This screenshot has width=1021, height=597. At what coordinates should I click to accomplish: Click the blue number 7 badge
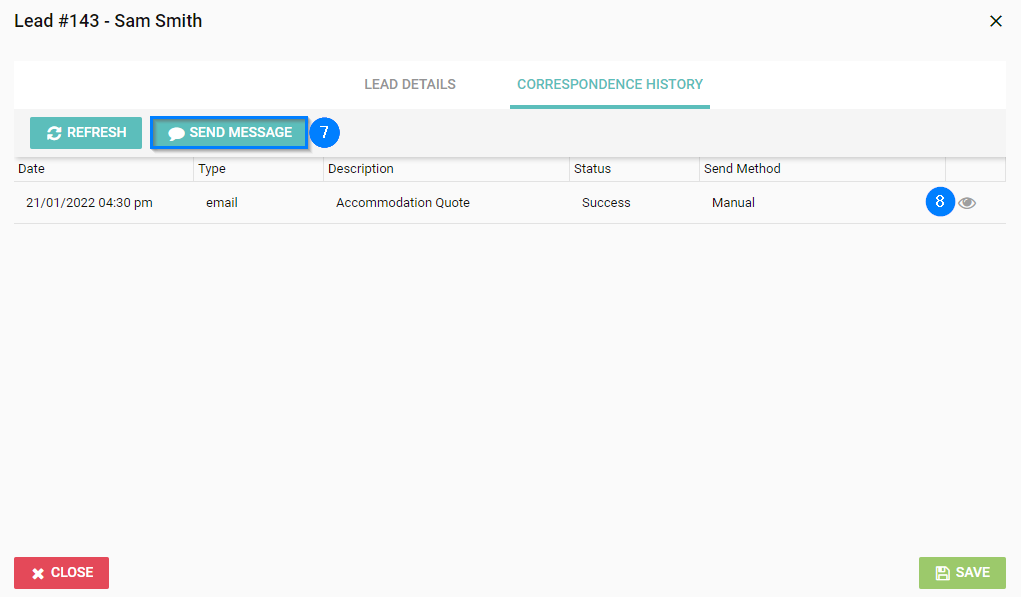click(325, 133)
